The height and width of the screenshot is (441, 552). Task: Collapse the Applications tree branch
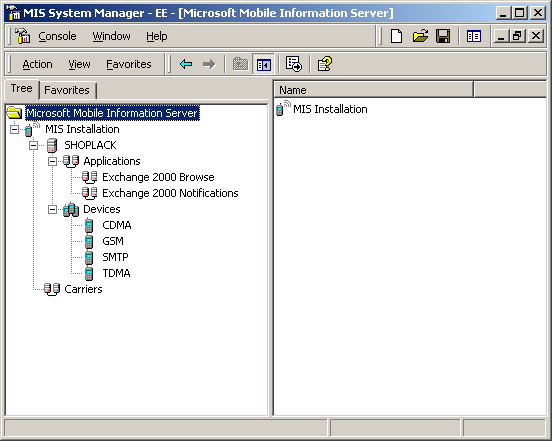click(52, 162)
